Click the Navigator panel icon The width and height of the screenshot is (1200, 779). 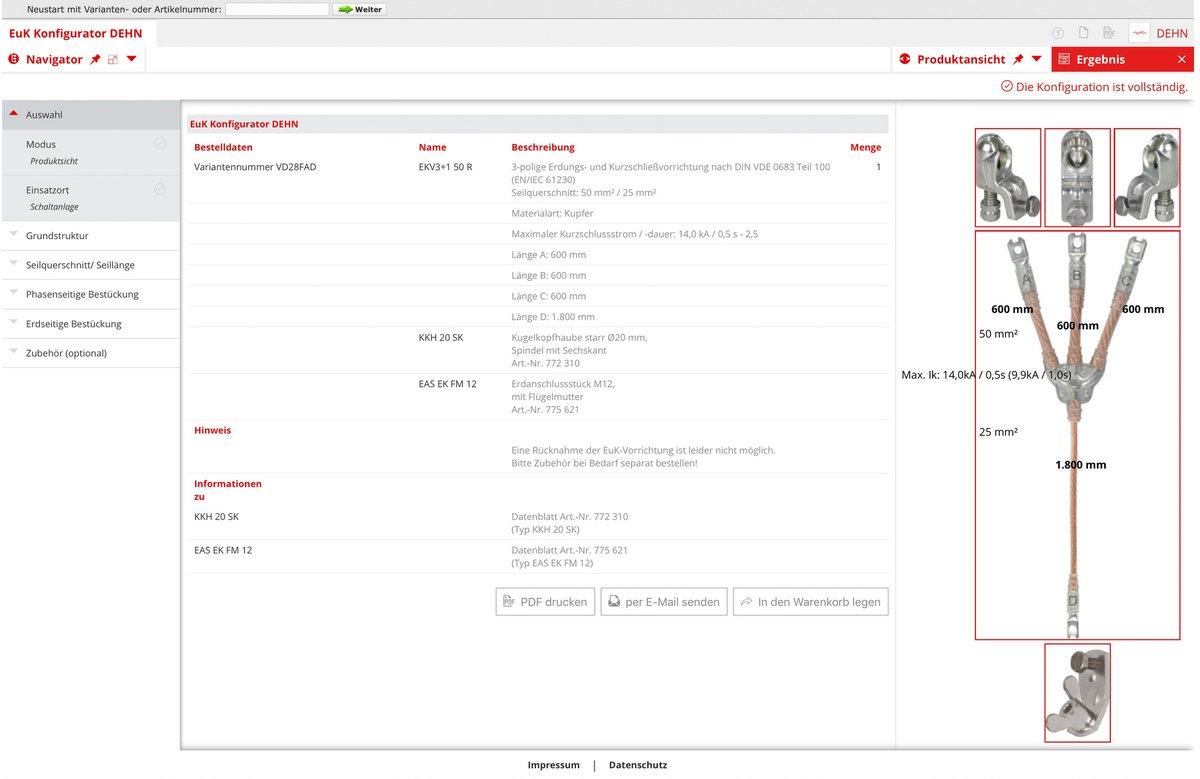(x=14, y=59)
